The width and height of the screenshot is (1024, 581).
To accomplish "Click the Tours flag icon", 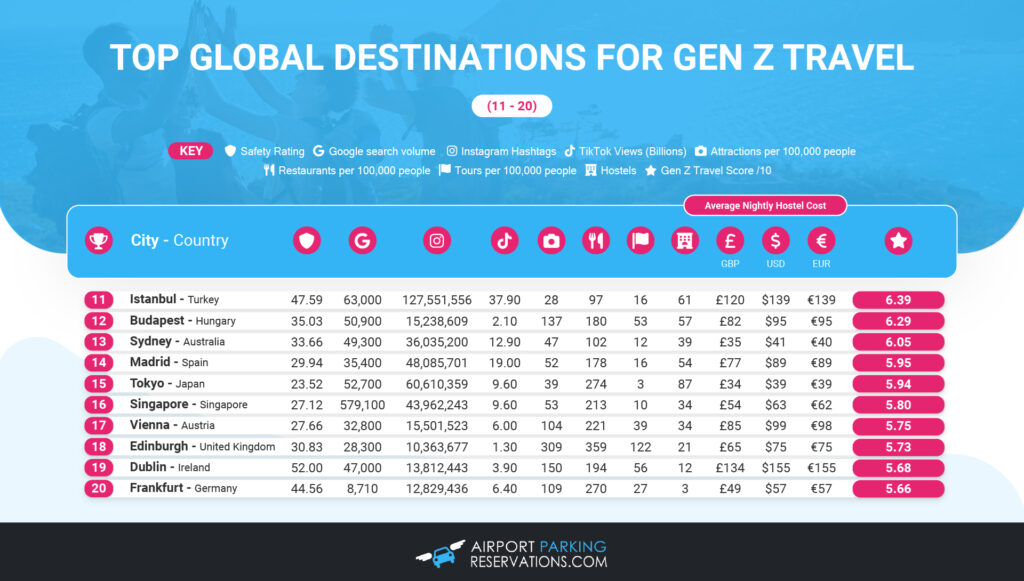I will pos(640,240).
